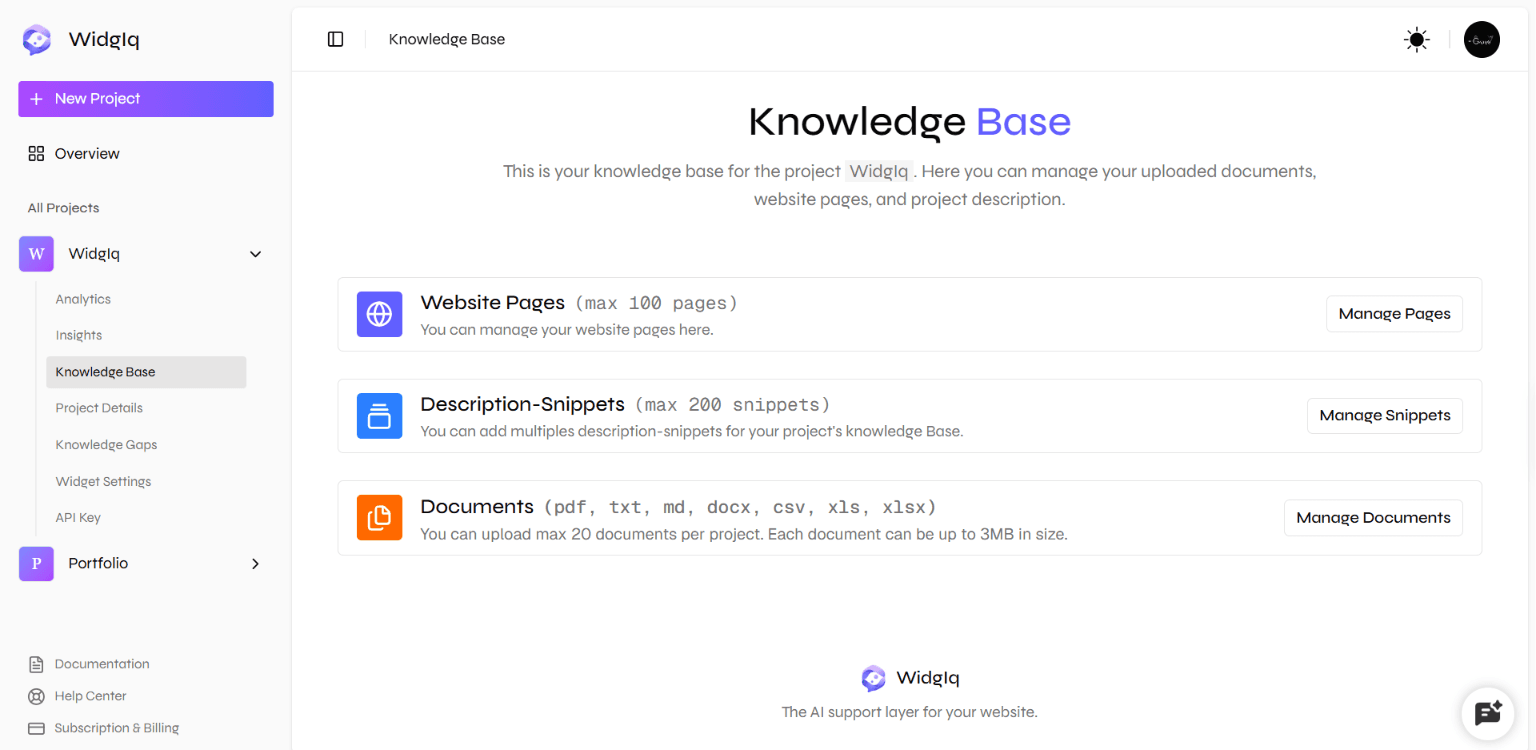Click the Documents heading text

click(477, 506)
